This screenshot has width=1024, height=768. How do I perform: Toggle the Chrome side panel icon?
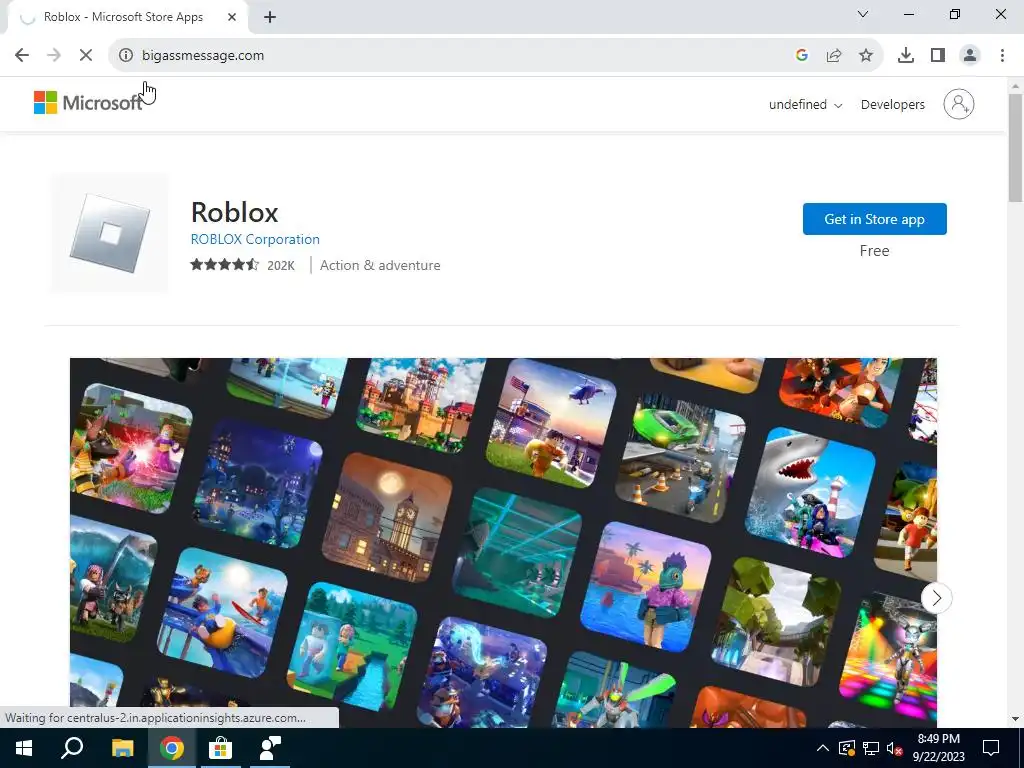tap(938, 56)
